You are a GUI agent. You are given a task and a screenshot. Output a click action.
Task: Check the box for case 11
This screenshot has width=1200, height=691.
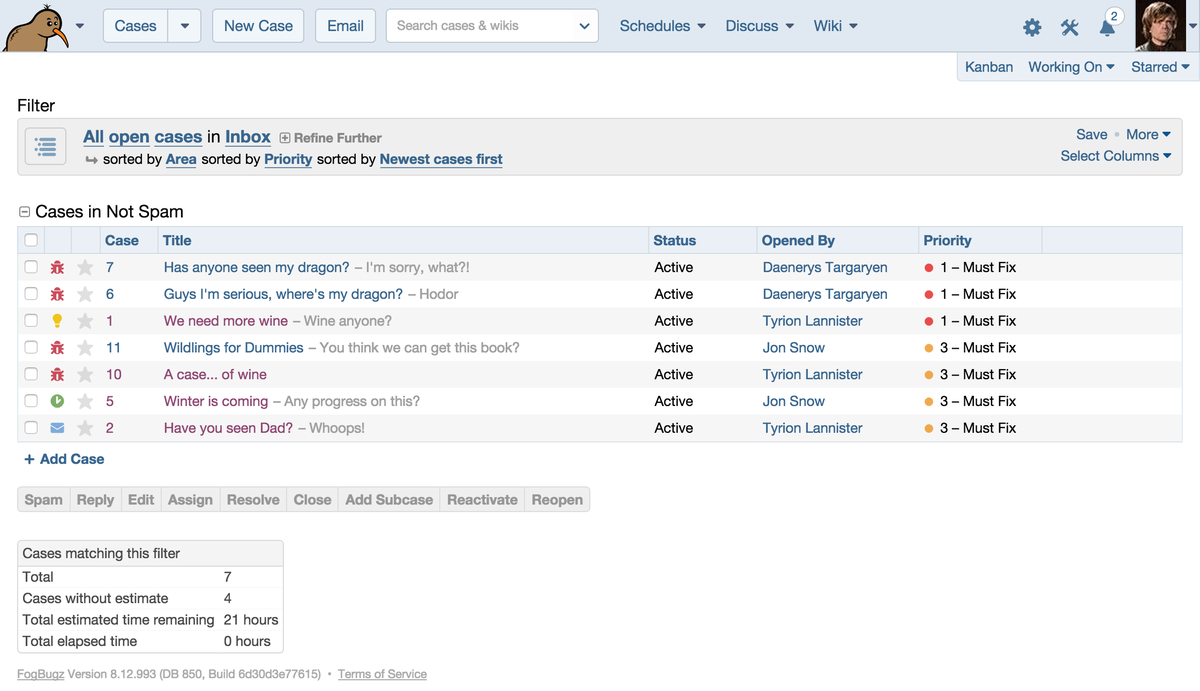pyautogui.click(x=31, y=348)
